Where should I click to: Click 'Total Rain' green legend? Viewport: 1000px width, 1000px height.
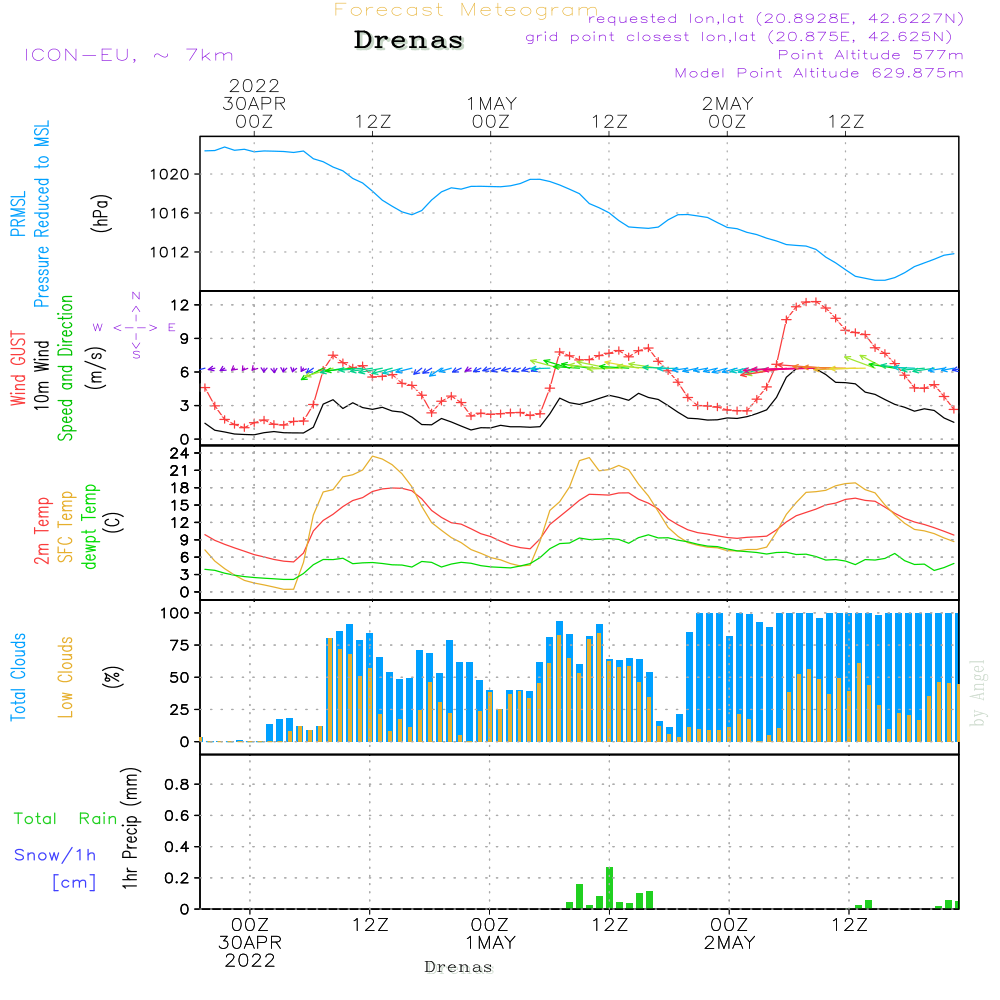click(66, 818)
